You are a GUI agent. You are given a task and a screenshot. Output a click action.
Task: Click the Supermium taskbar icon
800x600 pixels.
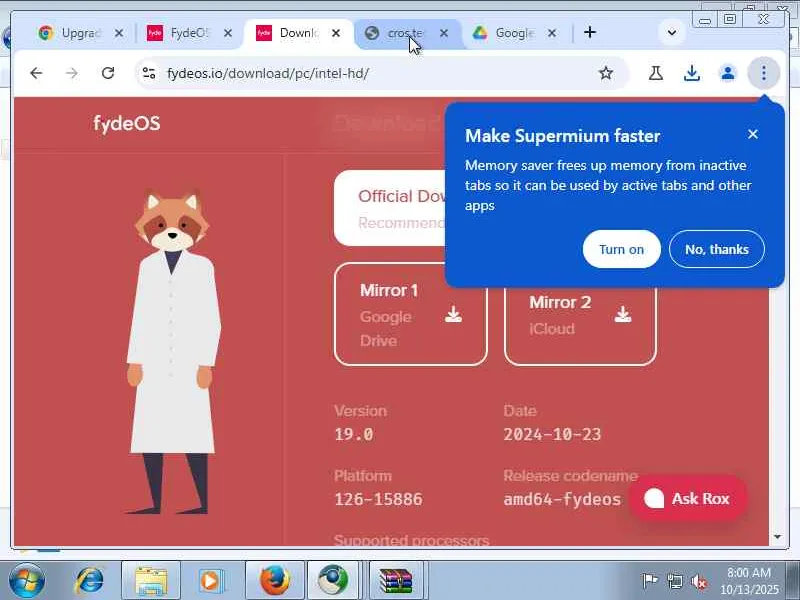(333, 581)
